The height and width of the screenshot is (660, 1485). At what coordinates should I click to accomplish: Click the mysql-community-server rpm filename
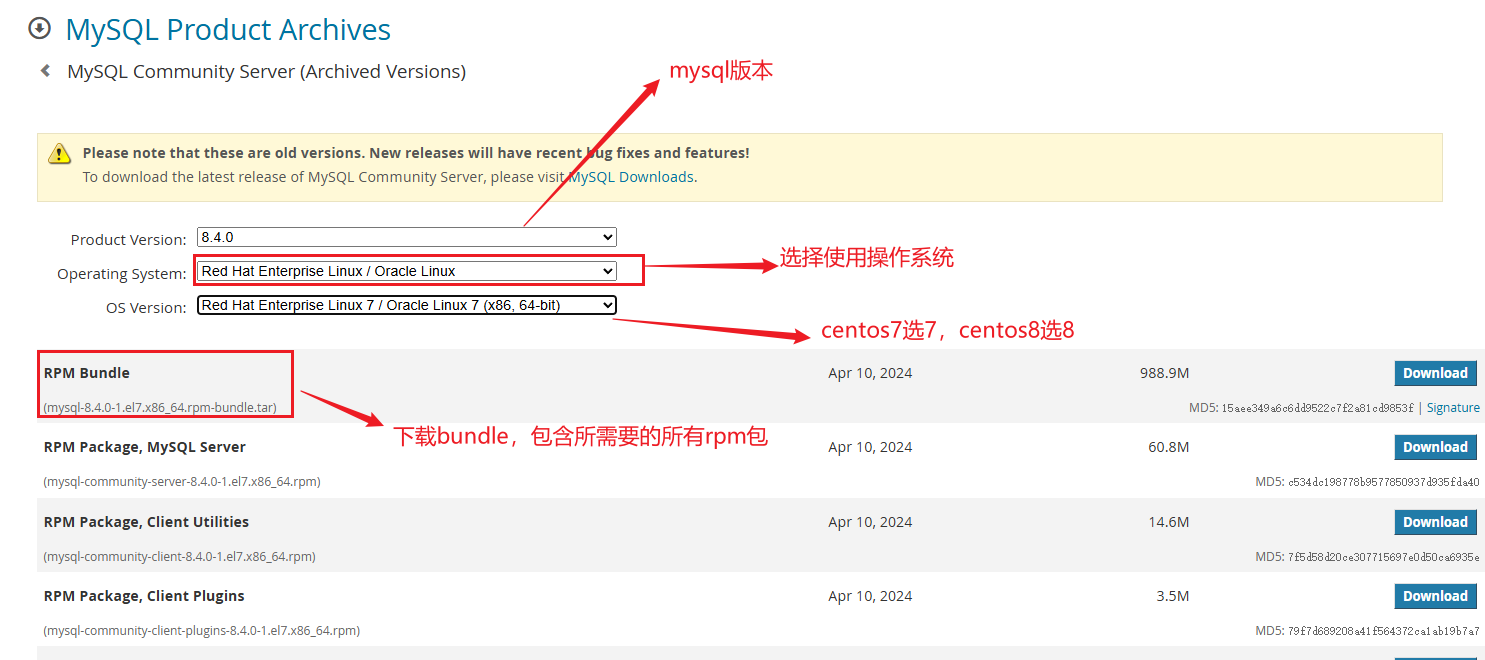pyautogui.click(x=182, y=482)
